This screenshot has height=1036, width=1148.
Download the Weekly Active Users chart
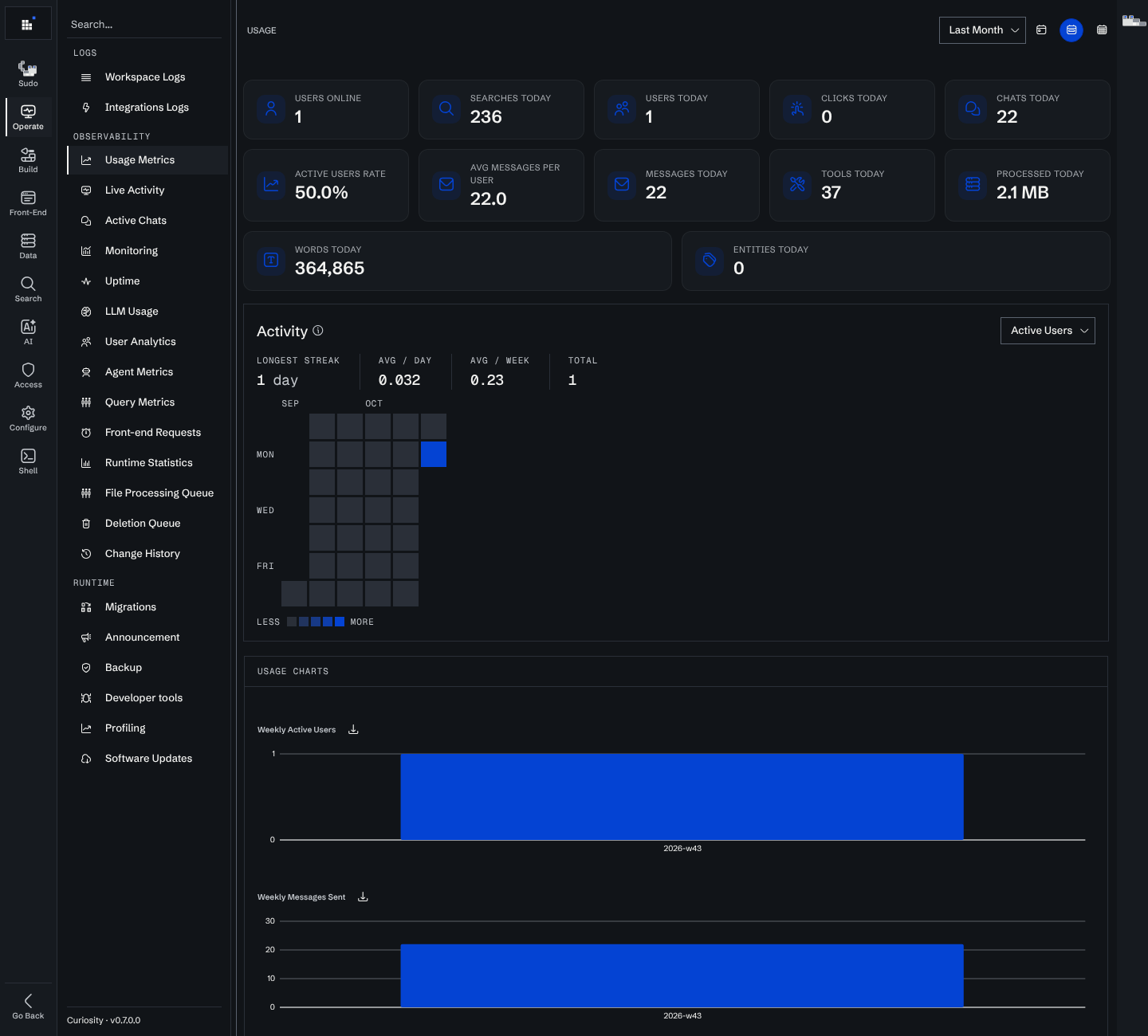coord(353,729)
